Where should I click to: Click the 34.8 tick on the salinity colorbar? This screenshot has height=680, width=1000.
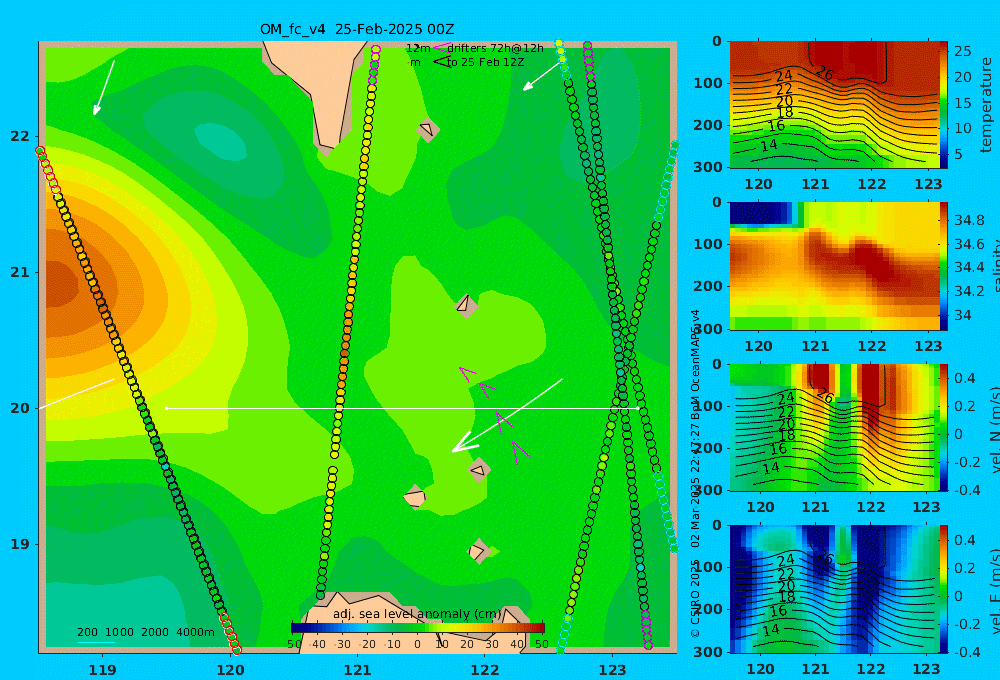(x=969, y=221)
